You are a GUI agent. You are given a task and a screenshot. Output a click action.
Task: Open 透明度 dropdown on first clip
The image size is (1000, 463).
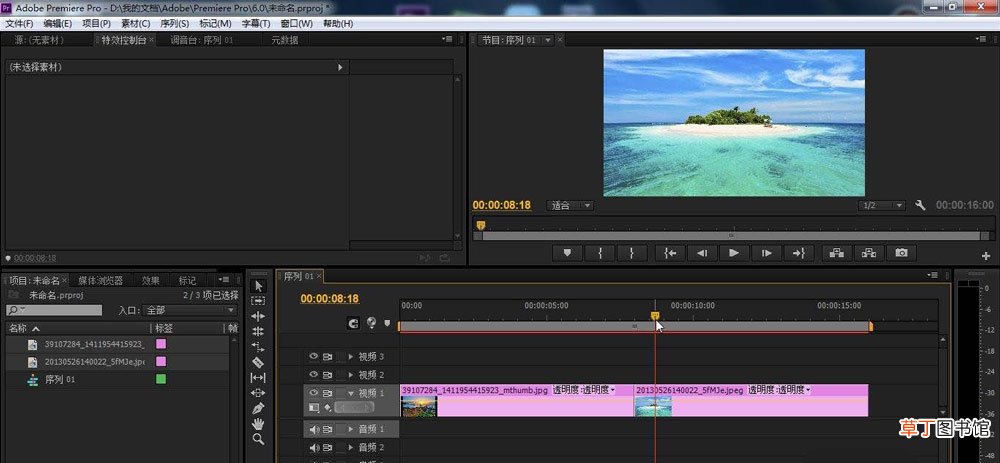584,390
